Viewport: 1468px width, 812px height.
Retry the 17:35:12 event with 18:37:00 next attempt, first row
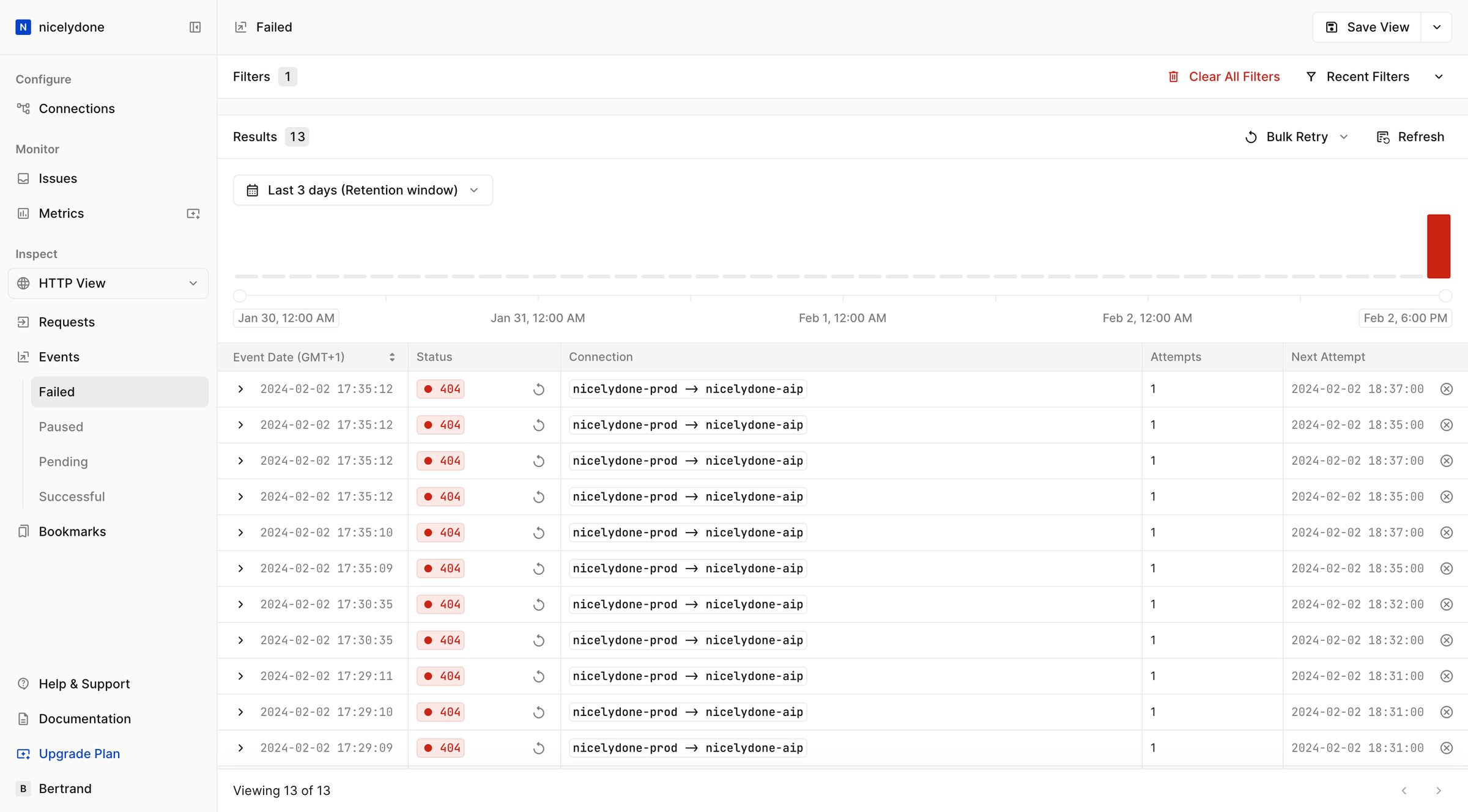point(538,389)
